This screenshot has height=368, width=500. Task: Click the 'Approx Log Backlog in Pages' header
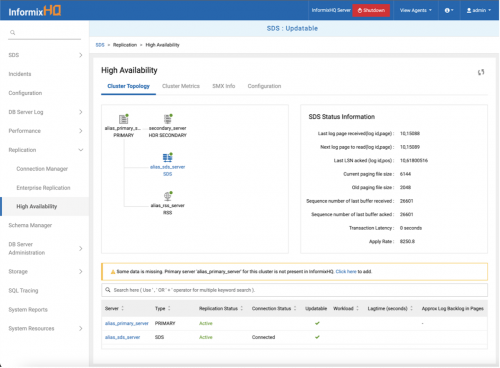(x=452, y=308)
